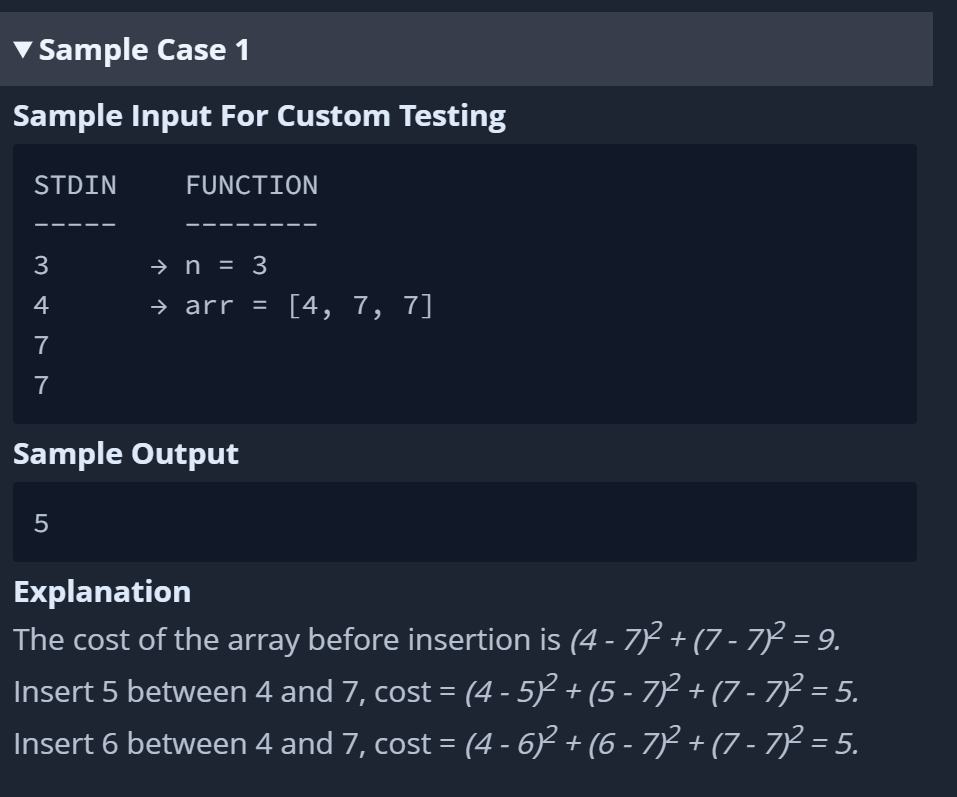Viewport: 957px width, 797px height.
Task: Click the cost before insertion equals 9 sentence
Action: click(427, 639)
